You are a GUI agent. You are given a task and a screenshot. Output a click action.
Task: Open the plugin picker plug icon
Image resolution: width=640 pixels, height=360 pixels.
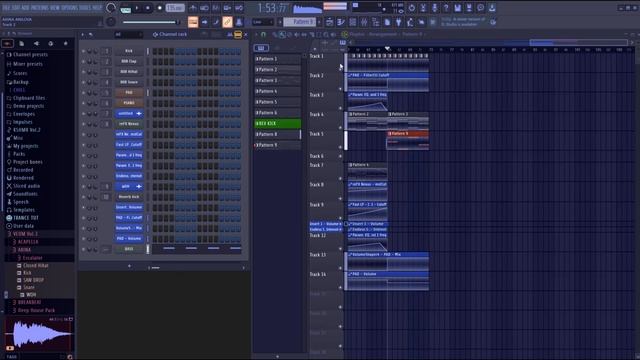pos(398,22)
